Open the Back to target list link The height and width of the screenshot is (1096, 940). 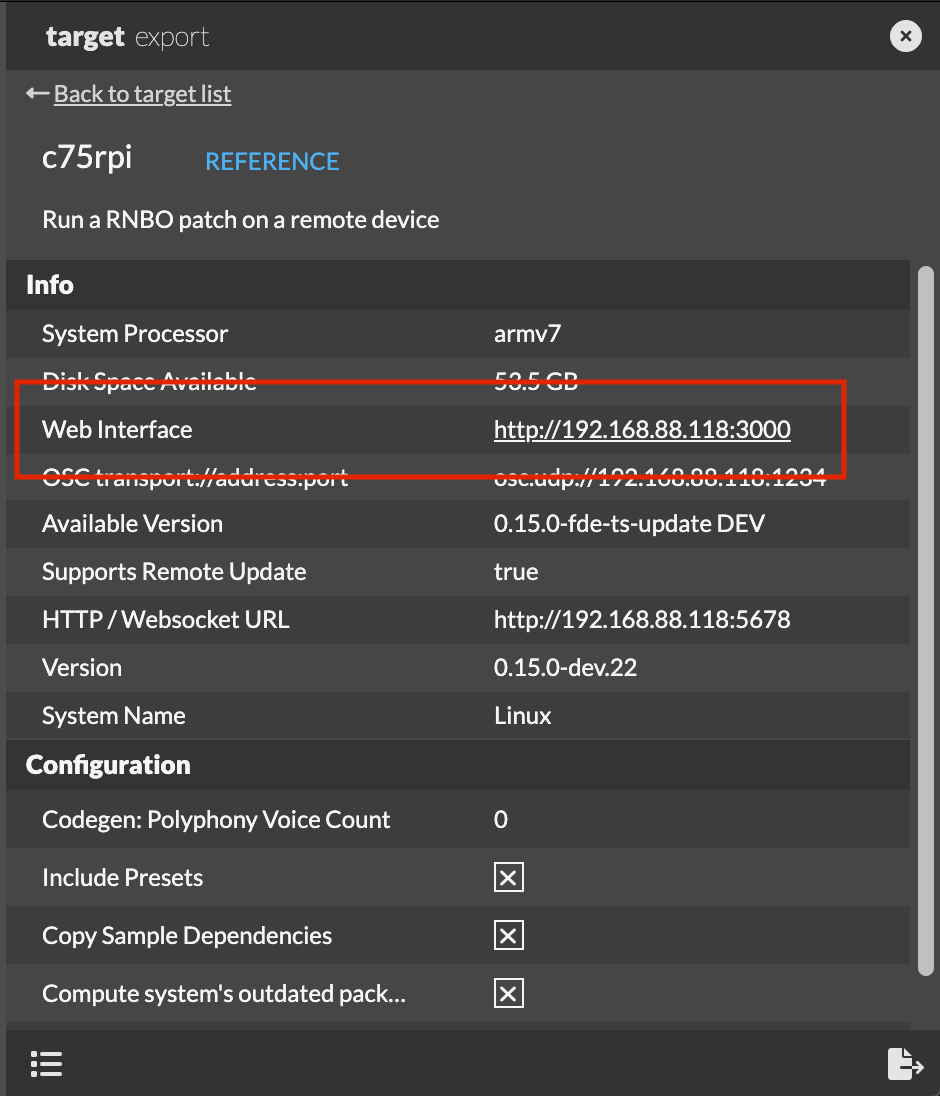click(142, 94)
